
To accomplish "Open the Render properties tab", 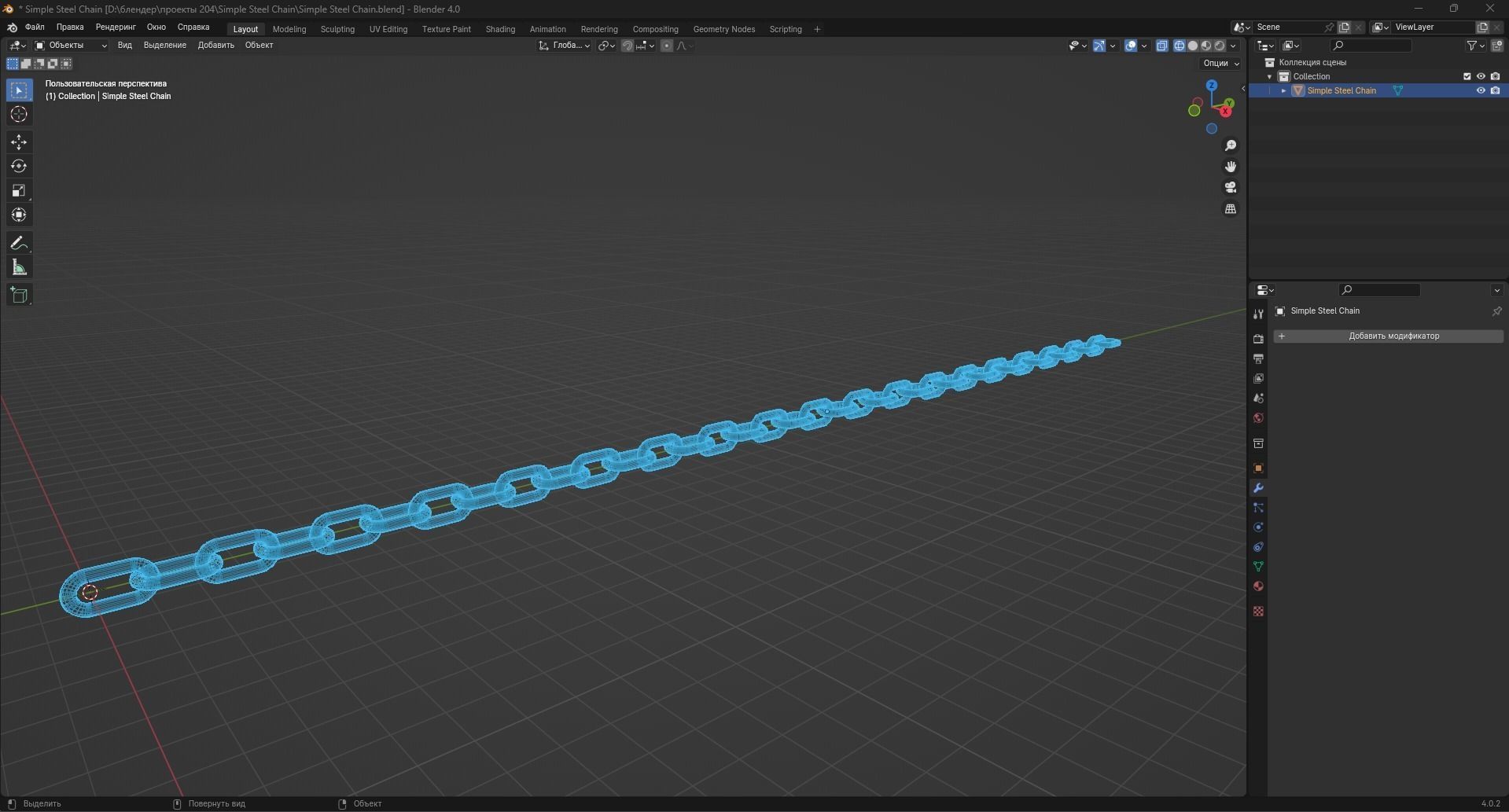I will (1258, 339).
